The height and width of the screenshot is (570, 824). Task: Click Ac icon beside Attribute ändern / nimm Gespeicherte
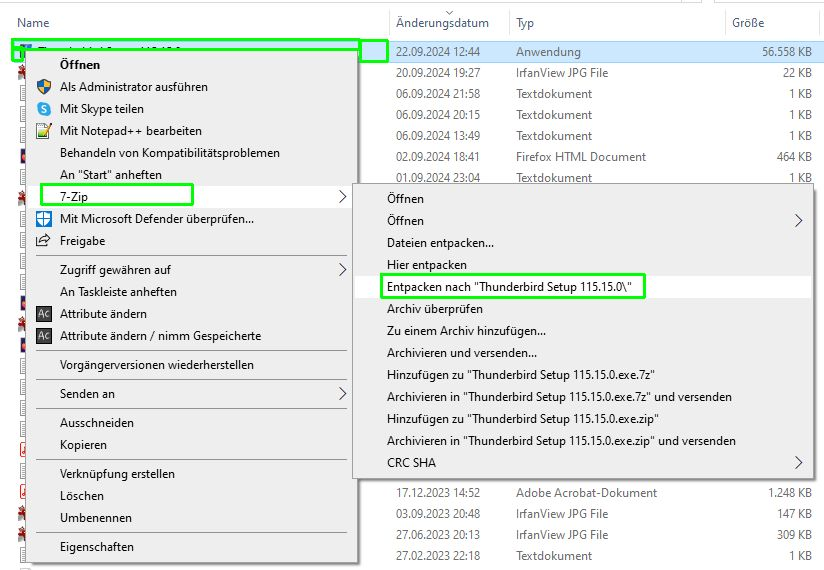44,336
